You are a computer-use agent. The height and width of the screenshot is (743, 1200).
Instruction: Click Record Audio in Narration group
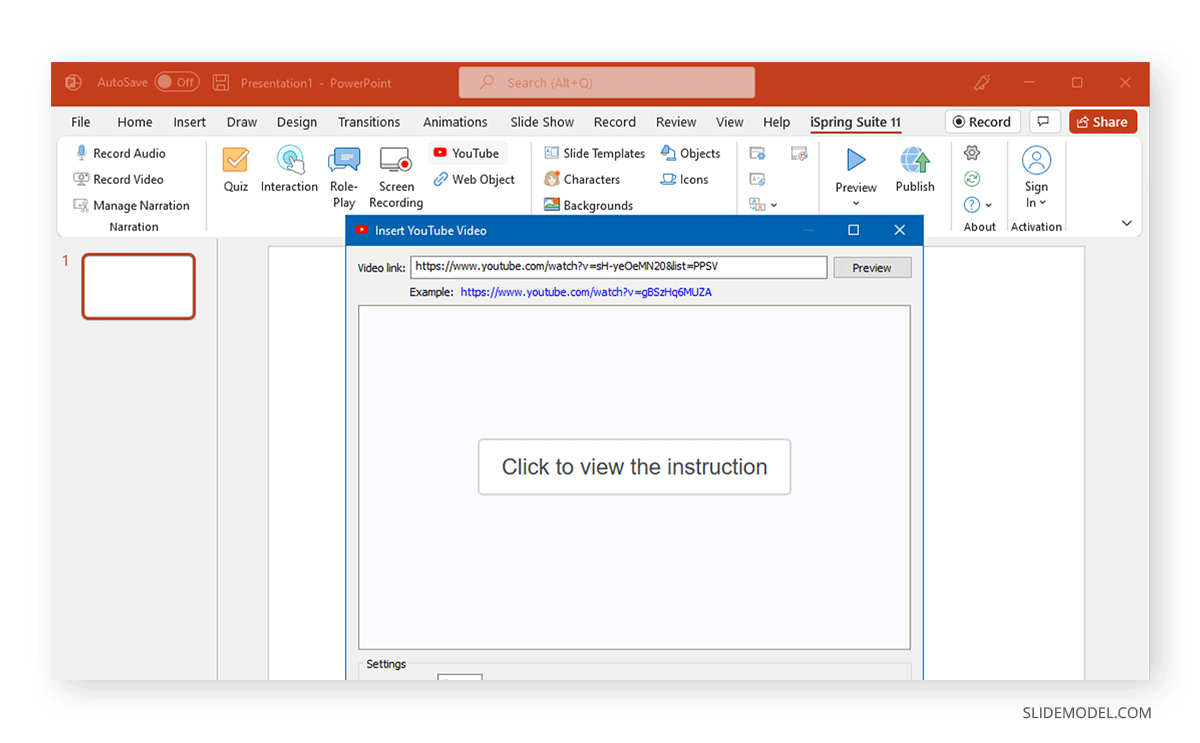point(121,153)
